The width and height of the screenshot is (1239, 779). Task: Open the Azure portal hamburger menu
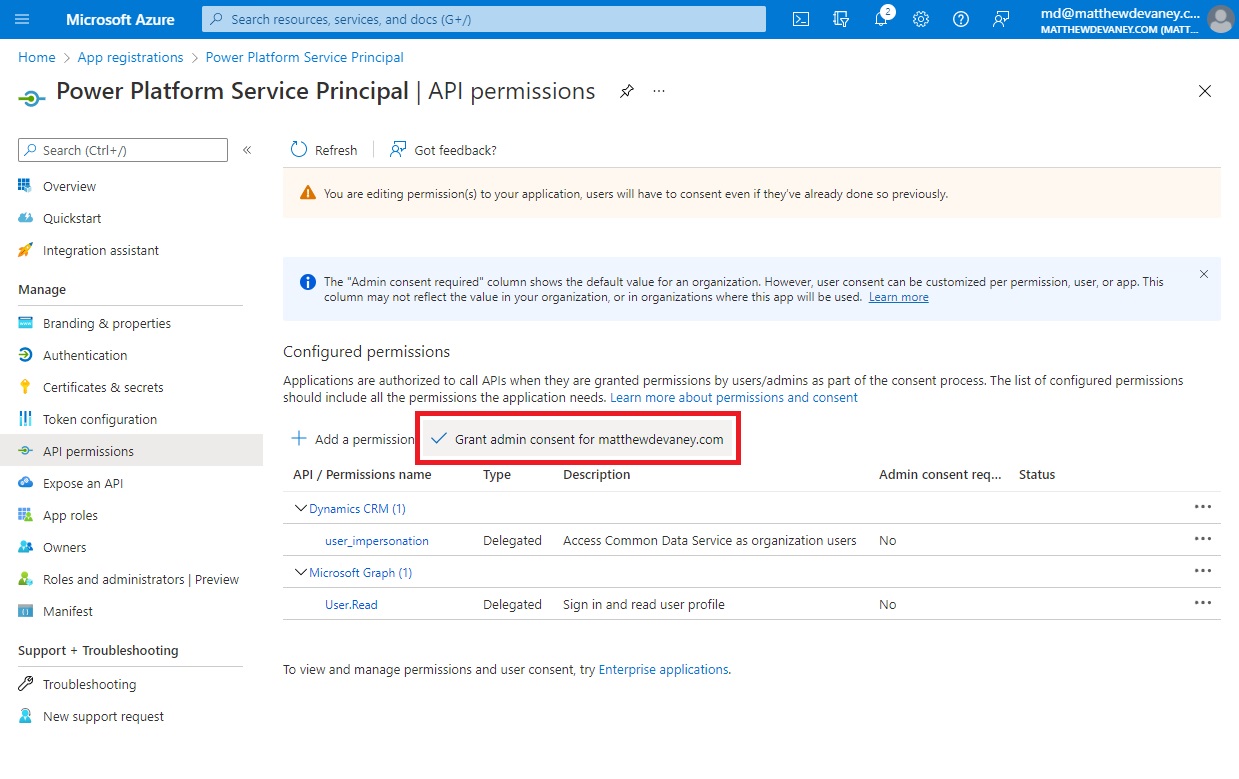point(25,19)
